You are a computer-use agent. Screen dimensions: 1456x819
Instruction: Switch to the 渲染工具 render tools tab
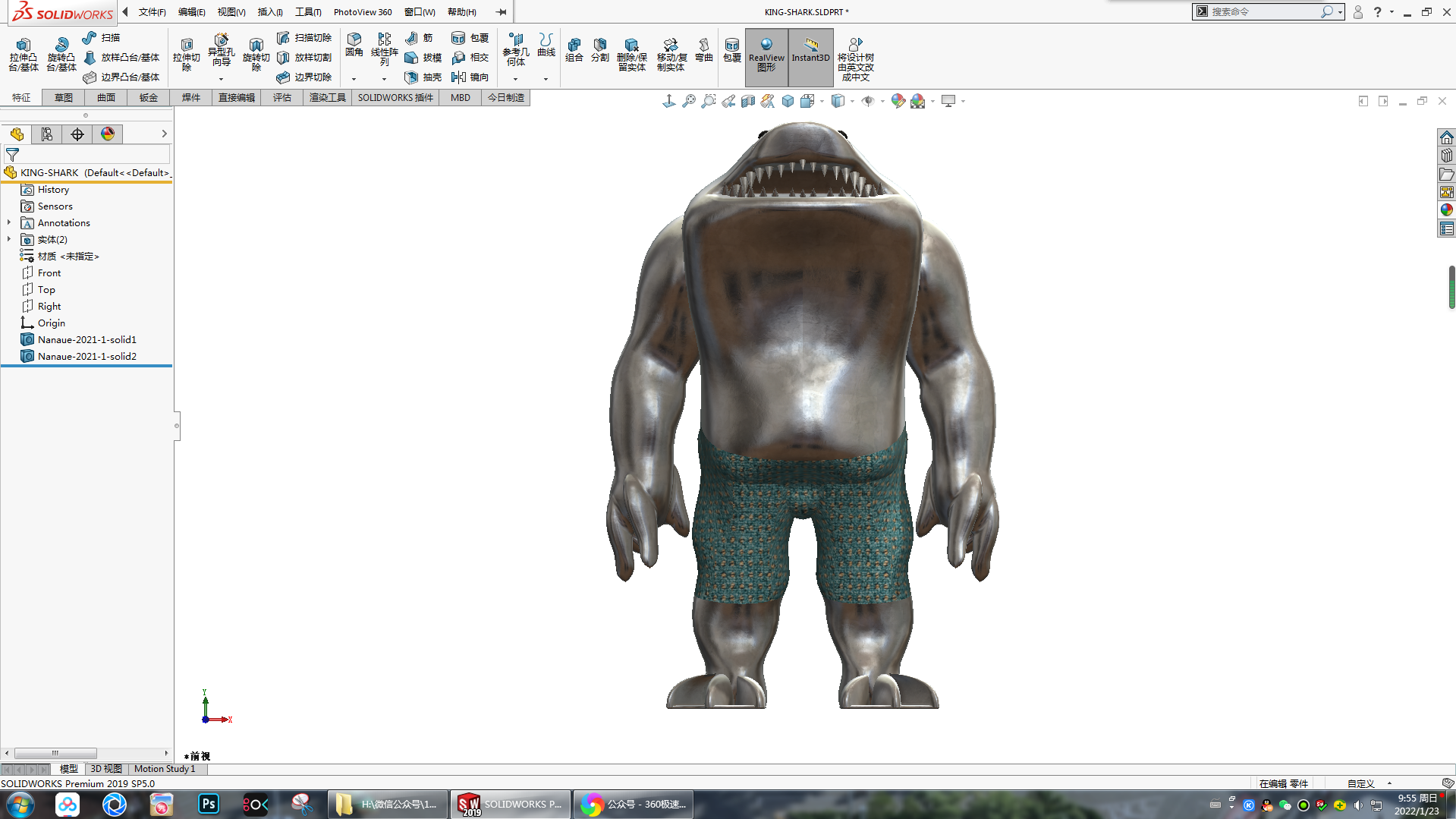(327, 98)
